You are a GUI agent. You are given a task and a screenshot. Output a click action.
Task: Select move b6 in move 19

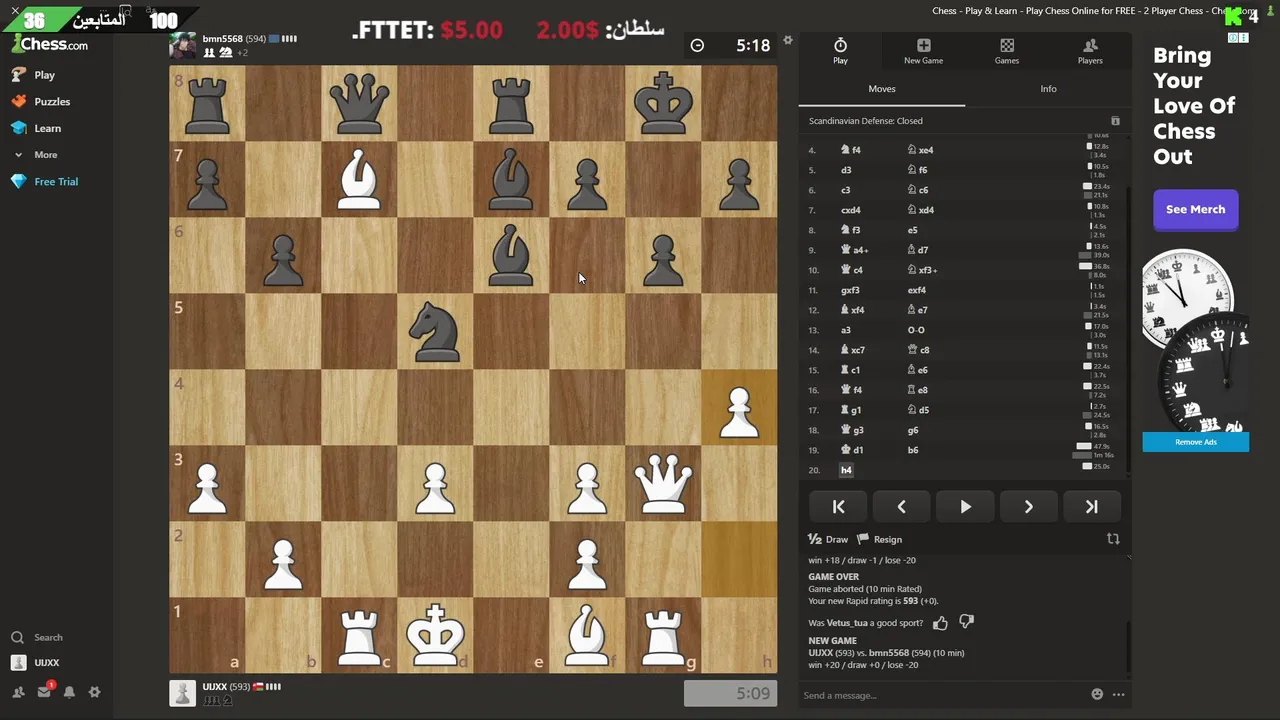(913, 450)
